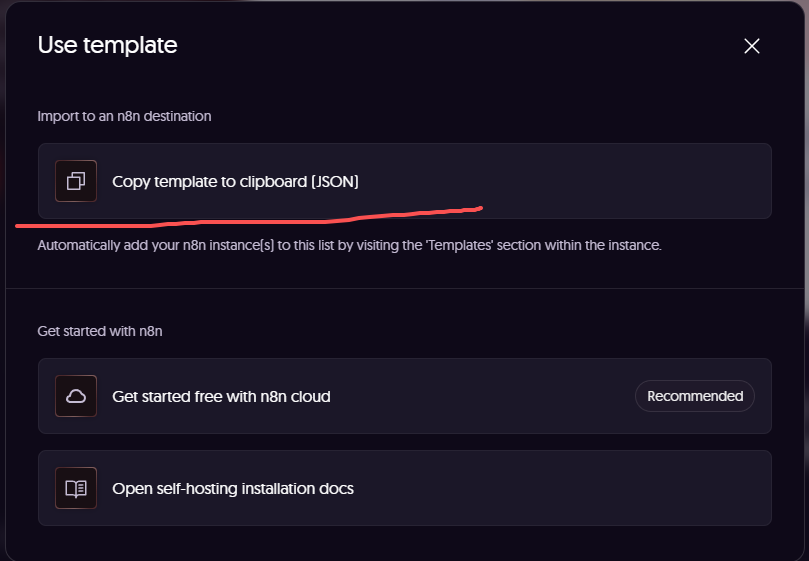Viewport: 809px width, 561px height.
Task: Click empty area right of Copy template row
Action: [x=600, y=181]
